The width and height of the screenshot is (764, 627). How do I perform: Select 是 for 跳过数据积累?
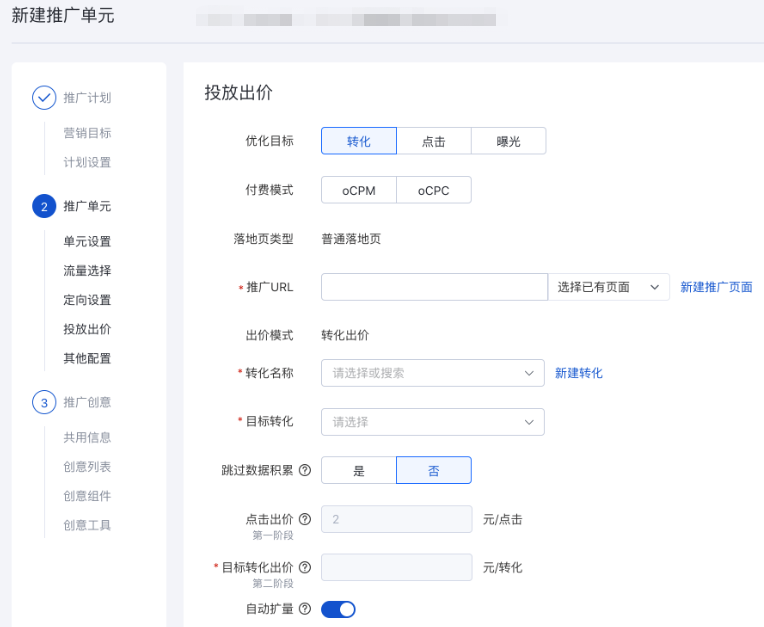click(x=359, y=470)
